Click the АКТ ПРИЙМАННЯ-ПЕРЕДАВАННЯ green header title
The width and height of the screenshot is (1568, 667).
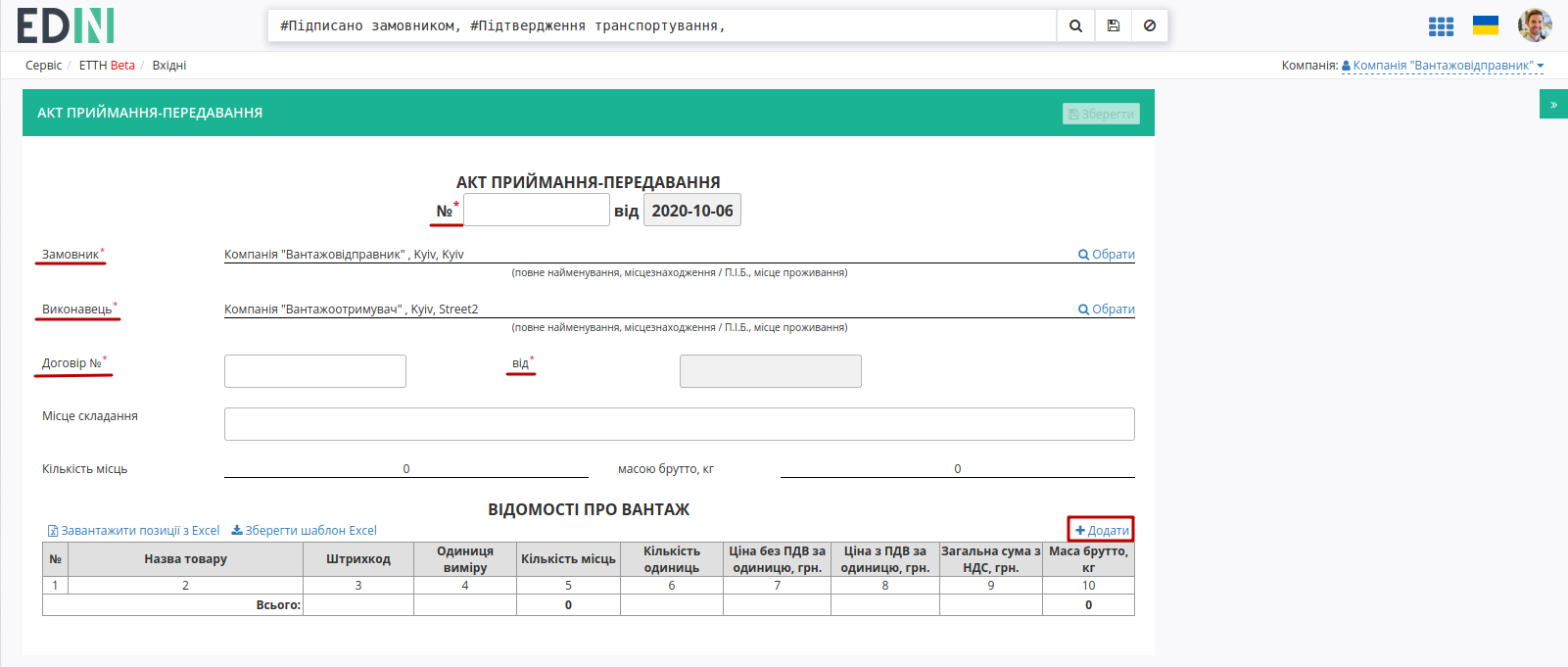pyautogui.click(x=150, y=113)
